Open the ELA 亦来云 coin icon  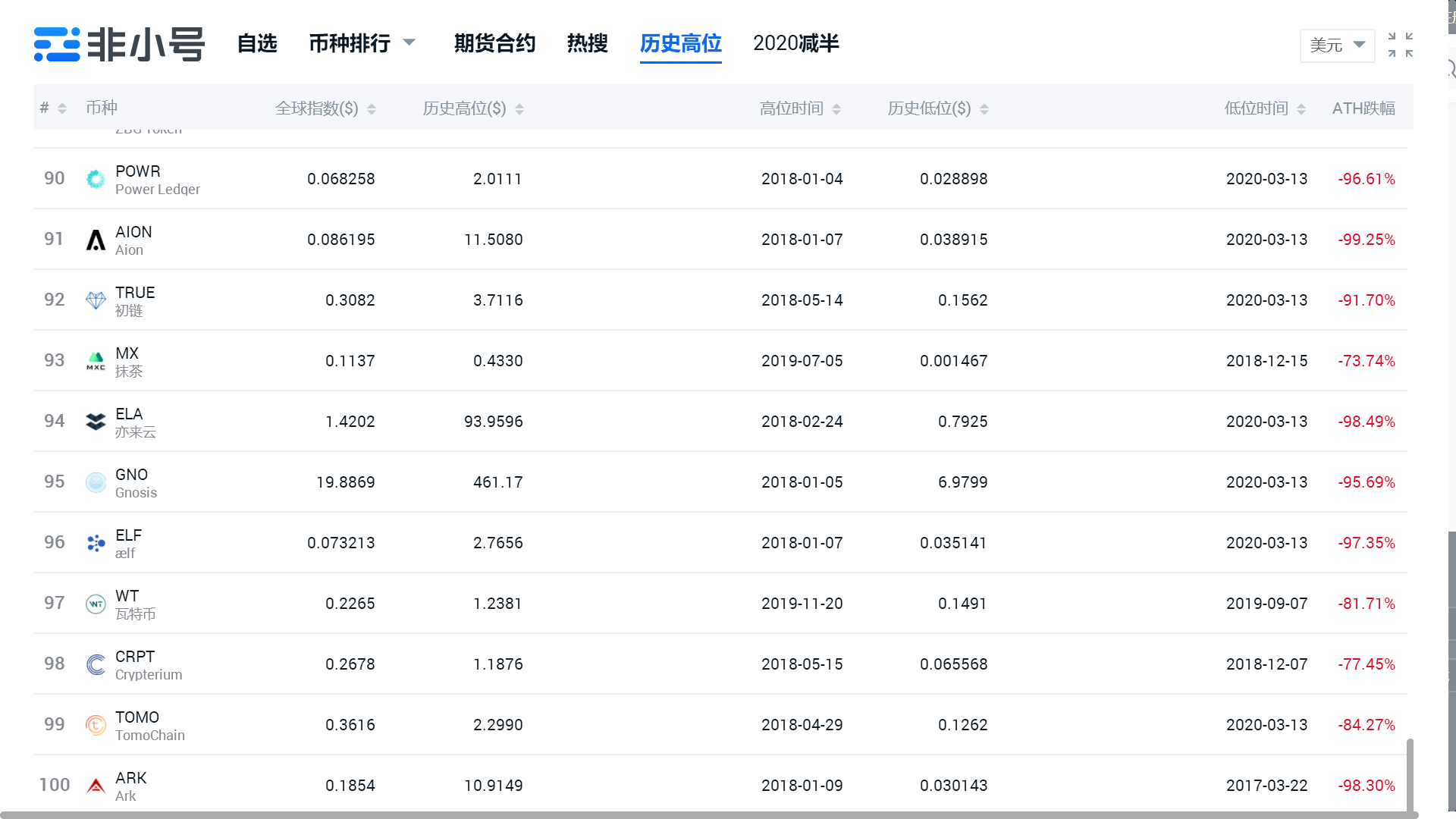96,422
